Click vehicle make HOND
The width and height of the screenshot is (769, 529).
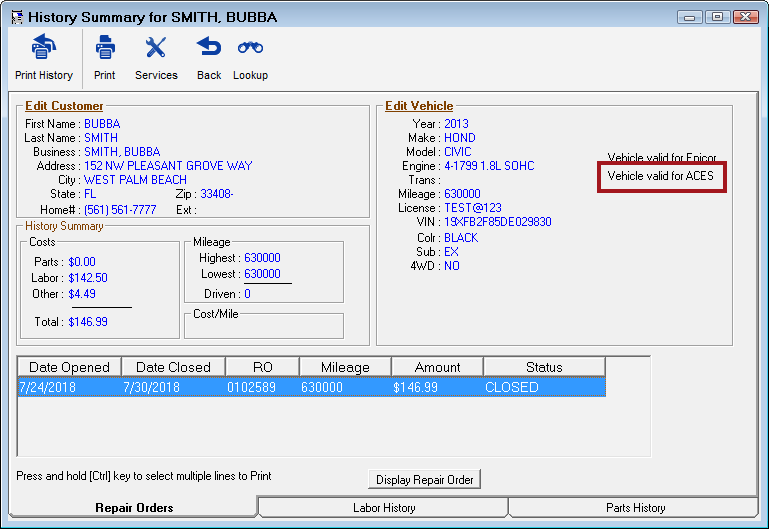[x=460, y=138]
